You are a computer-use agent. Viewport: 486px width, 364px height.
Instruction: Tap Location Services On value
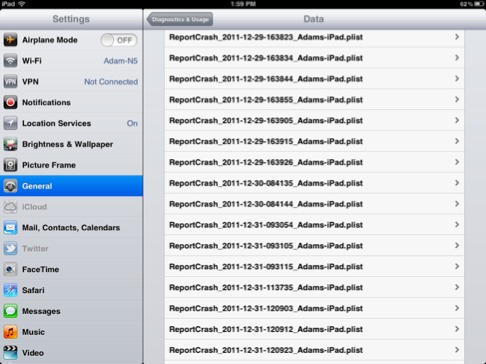tap(132, 123)
